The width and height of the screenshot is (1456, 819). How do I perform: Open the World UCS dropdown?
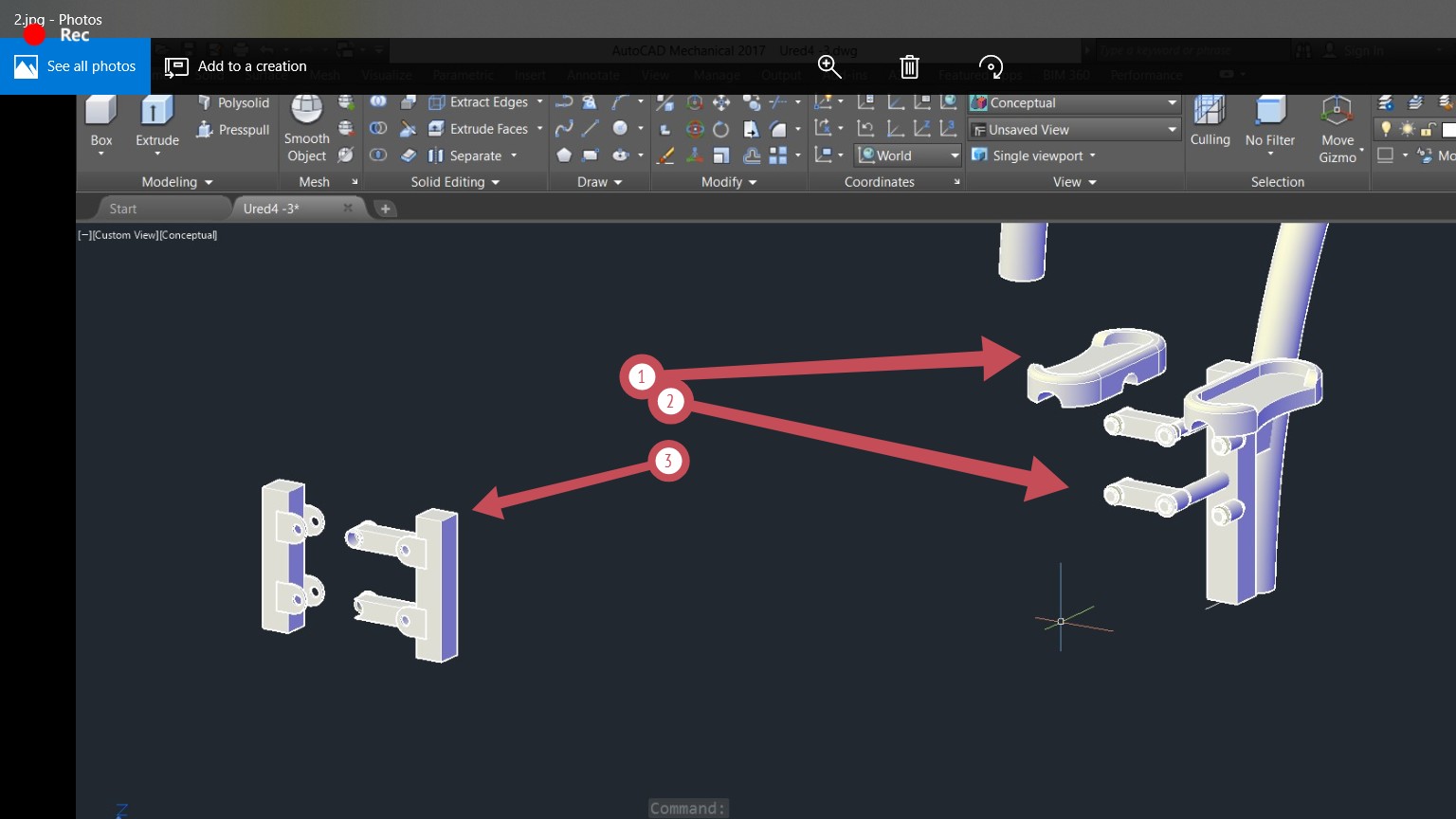pos(908,155)
